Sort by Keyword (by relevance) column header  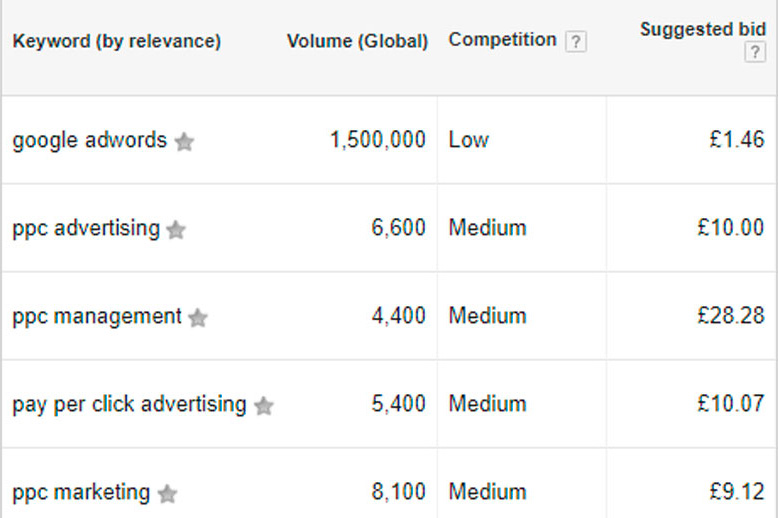116,41
